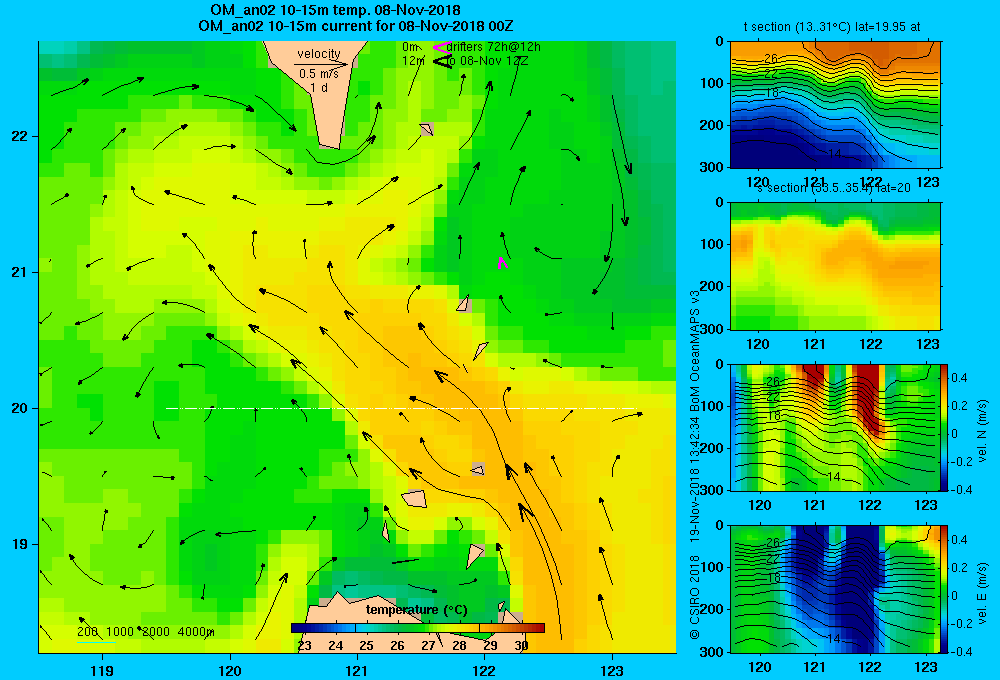1000x680 pixels.
Task: Click the longitude 122 label under main map
Action: 485,670
